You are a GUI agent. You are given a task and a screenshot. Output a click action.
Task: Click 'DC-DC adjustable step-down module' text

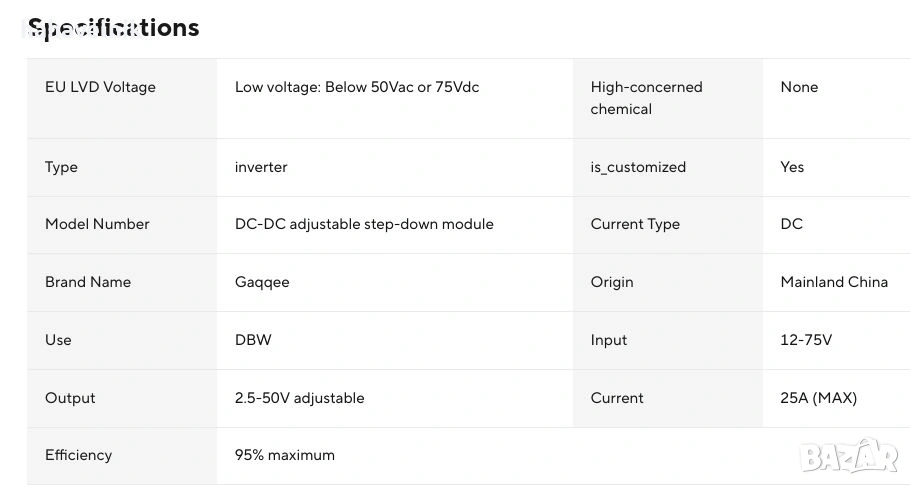(x=364, y=224)
